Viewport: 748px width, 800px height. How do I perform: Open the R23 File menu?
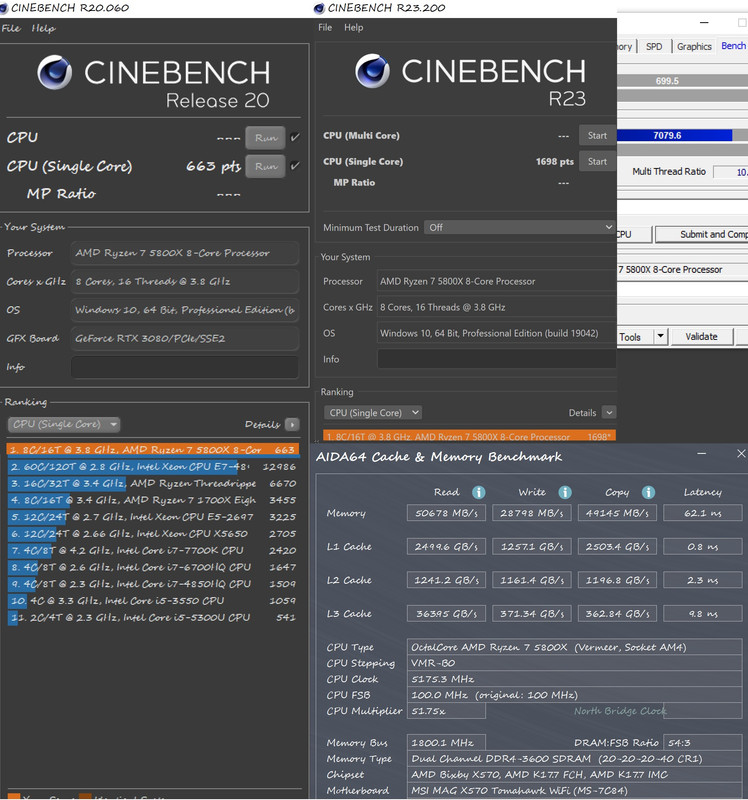point(325,28)
